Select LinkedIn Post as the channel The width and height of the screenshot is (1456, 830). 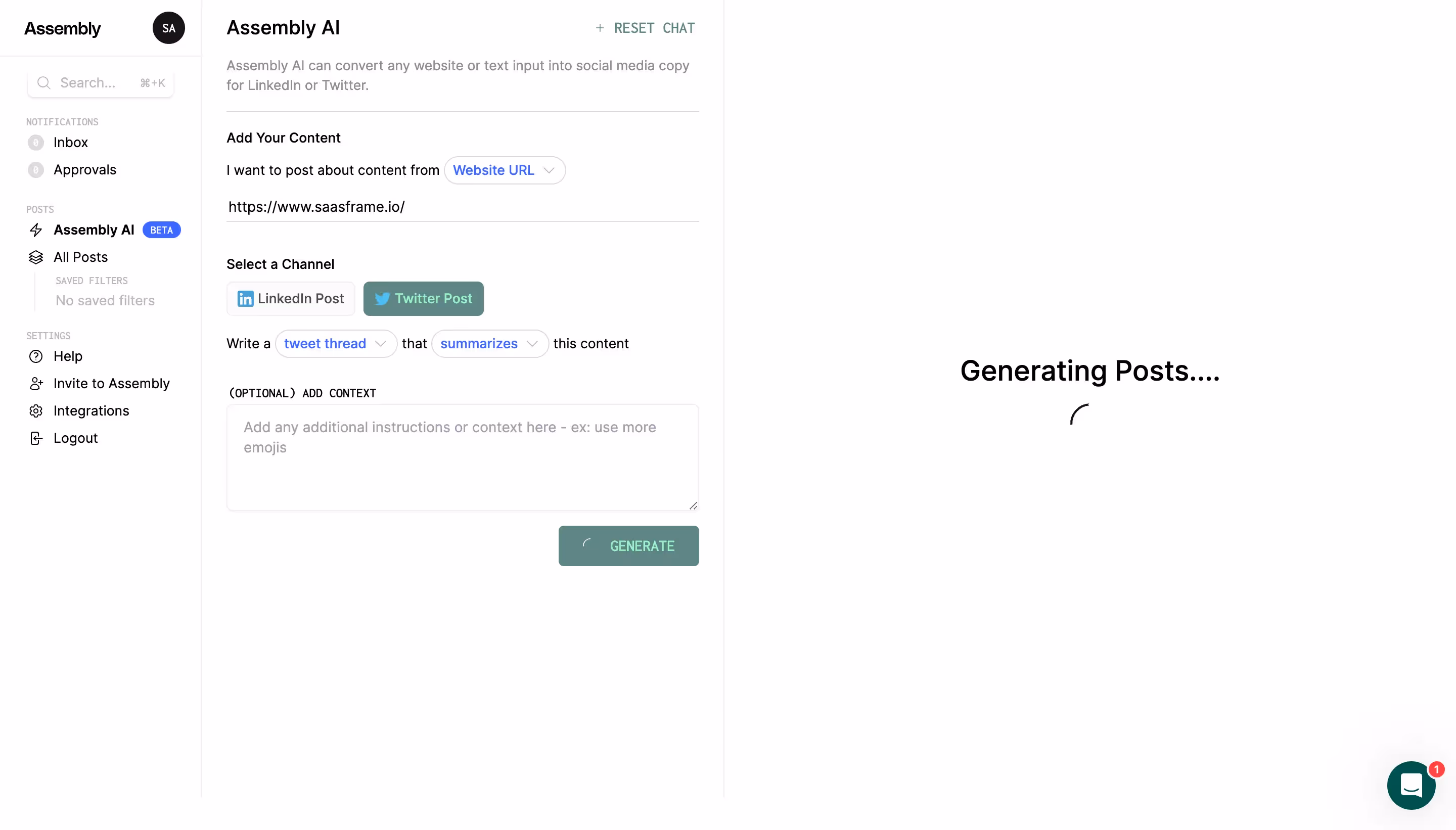point(291,298)
